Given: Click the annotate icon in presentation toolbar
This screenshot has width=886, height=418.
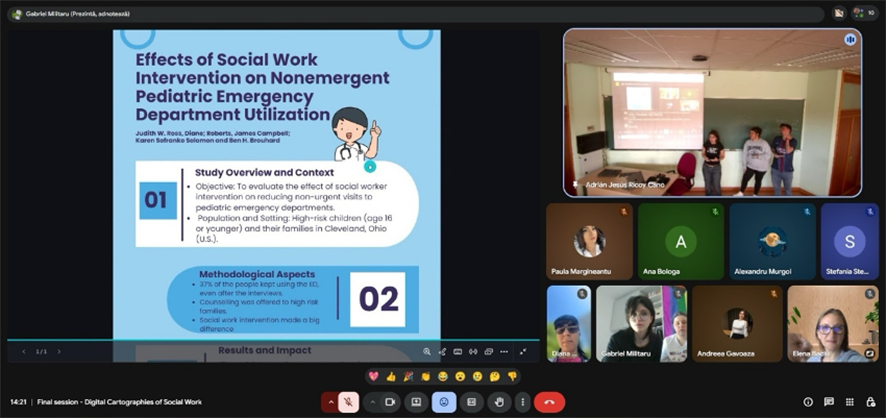Looking at the screenshot, I should coord(442,351).
